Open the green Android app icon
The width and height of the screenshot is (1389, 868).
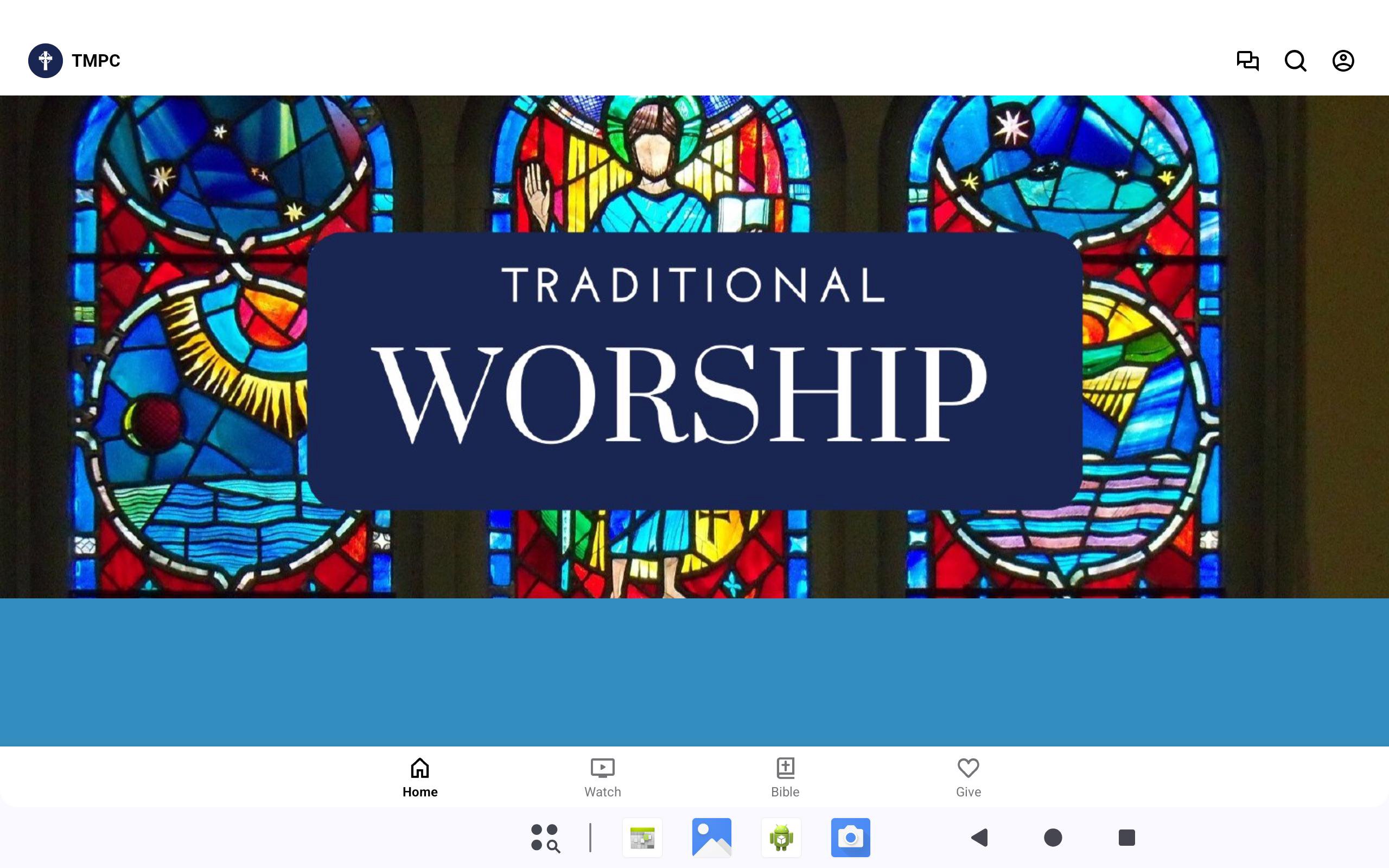[781, 838]
